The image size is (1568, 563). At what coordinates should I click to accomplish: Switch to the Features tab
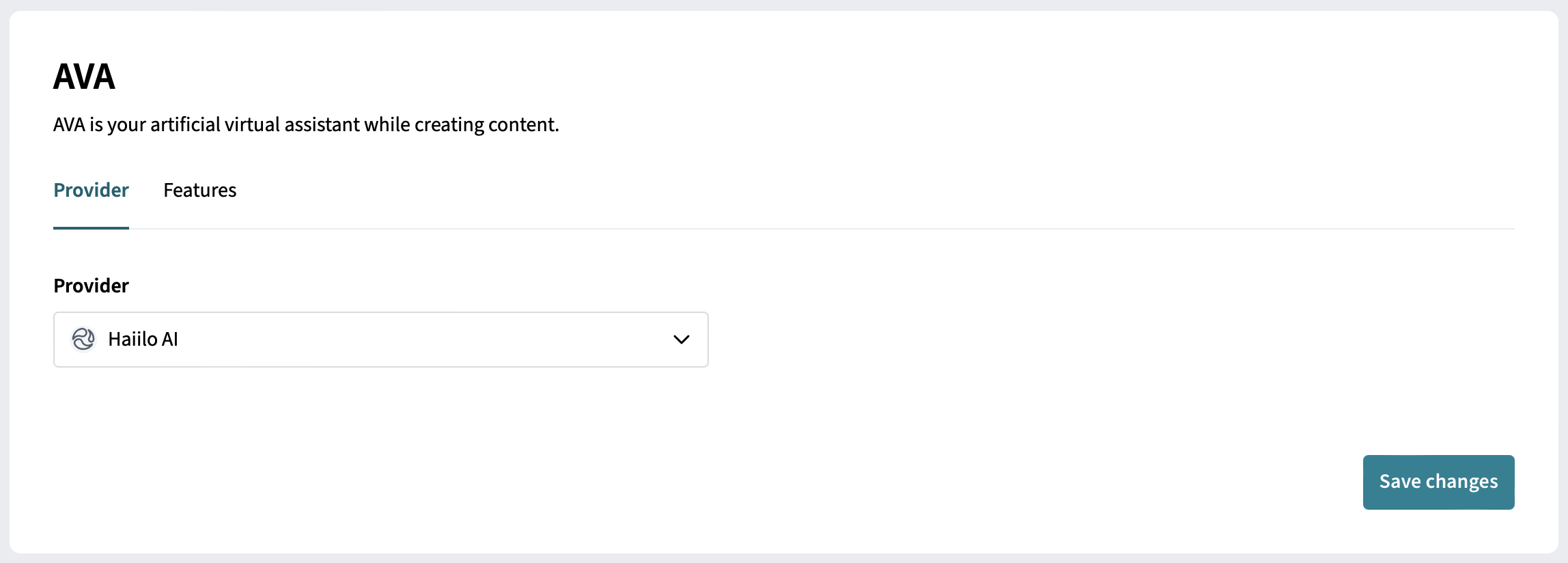click(x=199, y=190)
